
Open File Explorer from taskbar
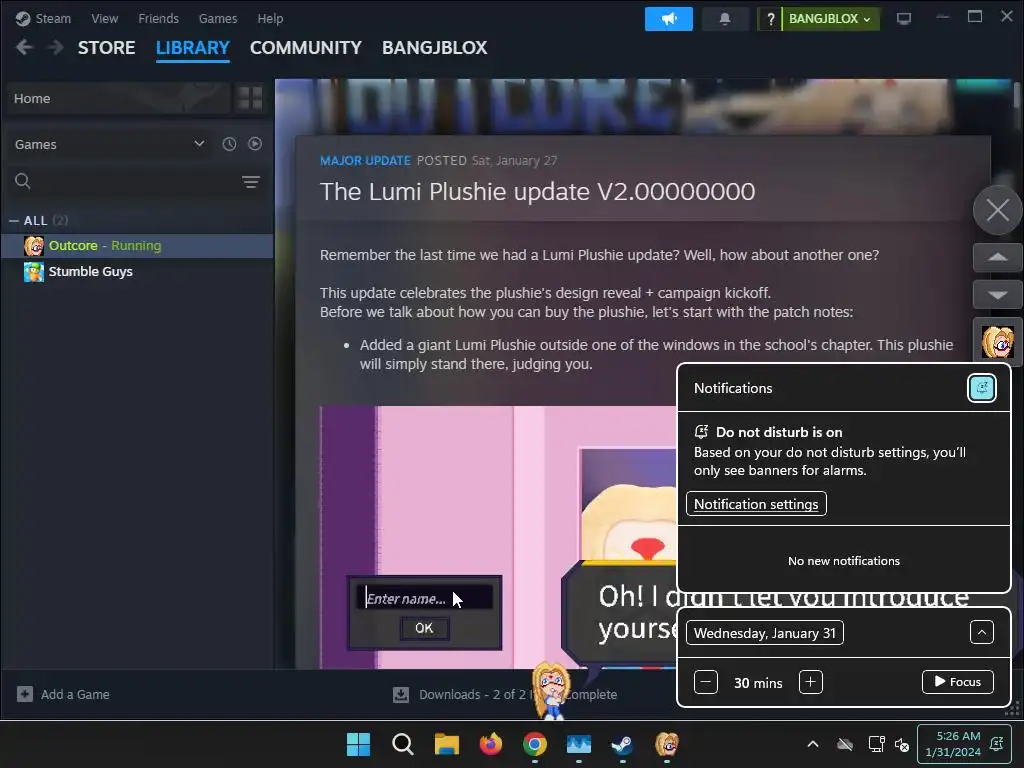[x=447, y=744]
